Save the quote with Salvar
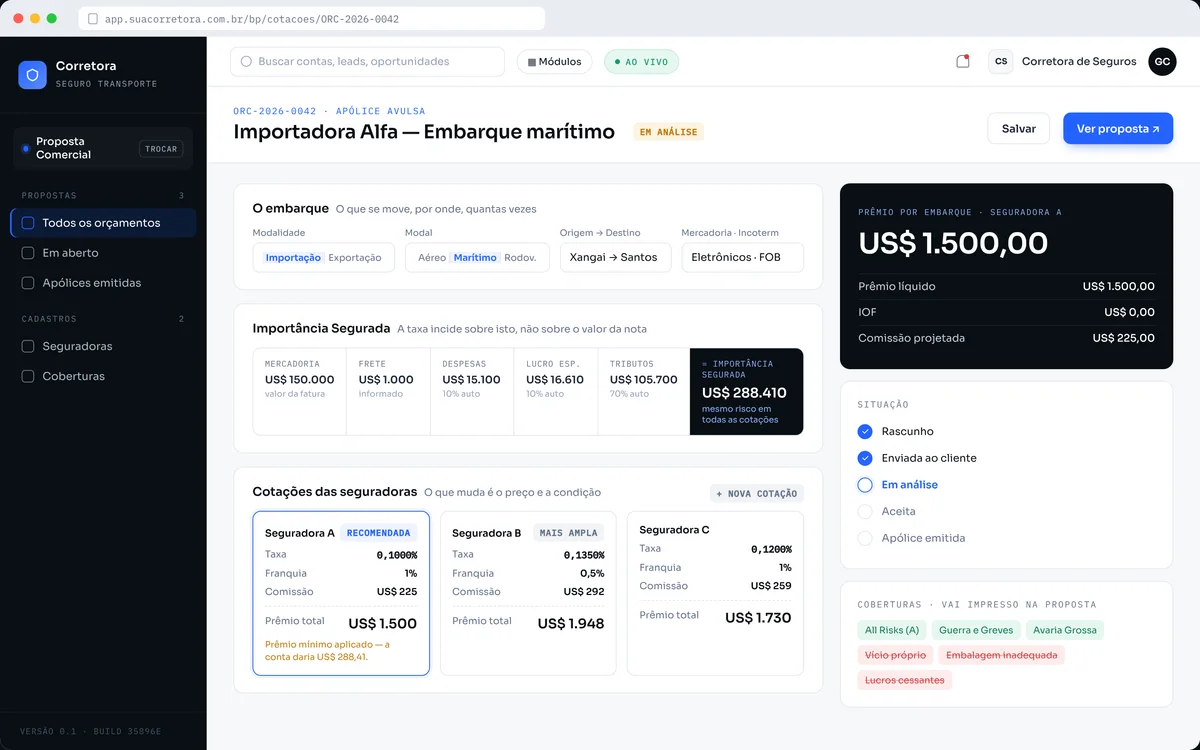 (1019, 128)
